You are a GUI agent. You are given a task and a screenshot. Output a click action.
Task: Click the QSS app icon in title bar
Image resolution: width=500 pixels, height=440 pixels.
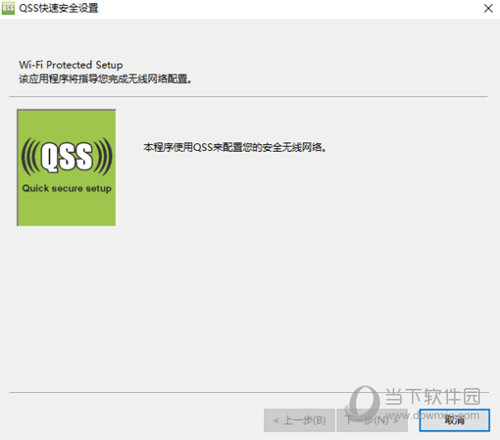8,8
